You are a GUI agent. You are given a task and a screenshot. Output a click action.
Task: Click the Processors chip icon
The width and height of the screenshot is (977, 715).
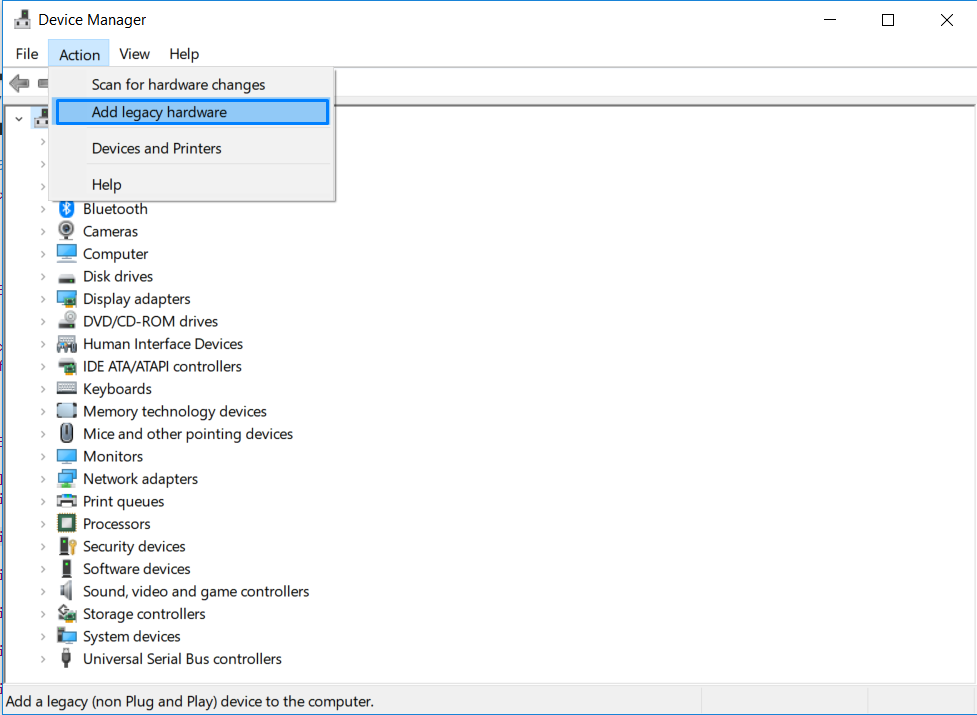pos(66,523)
